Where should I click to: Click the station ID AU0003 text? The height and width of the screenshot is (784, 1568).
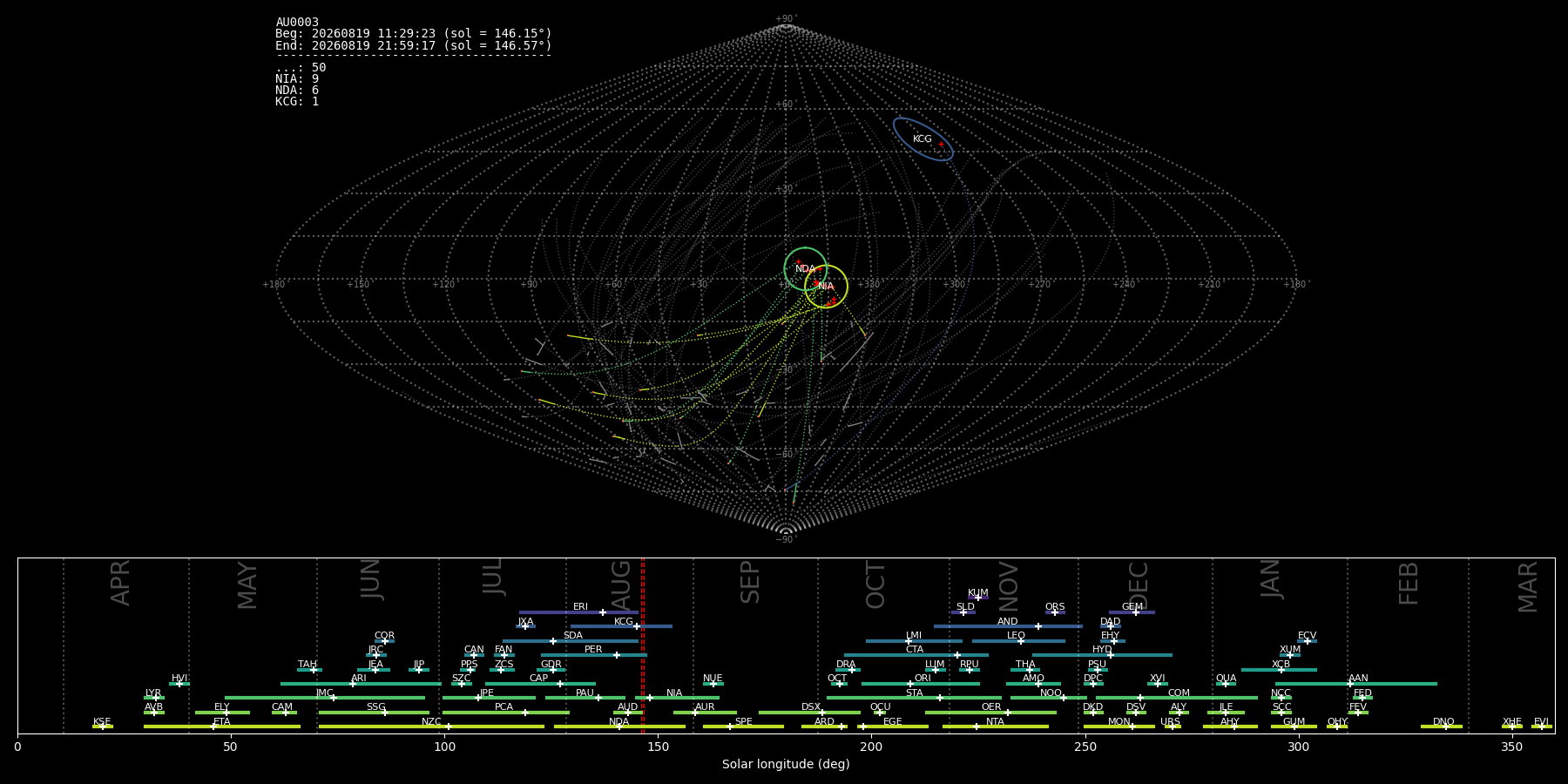(297, 23)
